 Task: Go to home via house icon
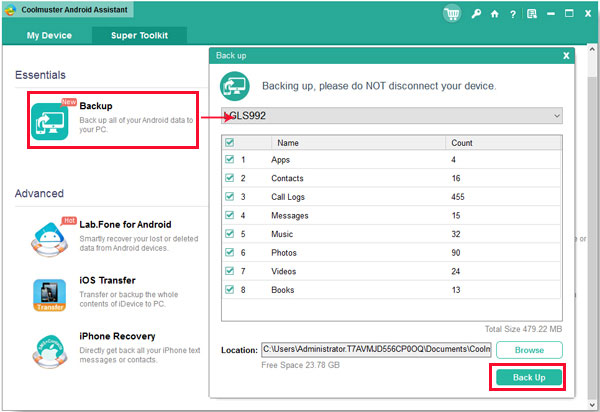pos(495,14)
